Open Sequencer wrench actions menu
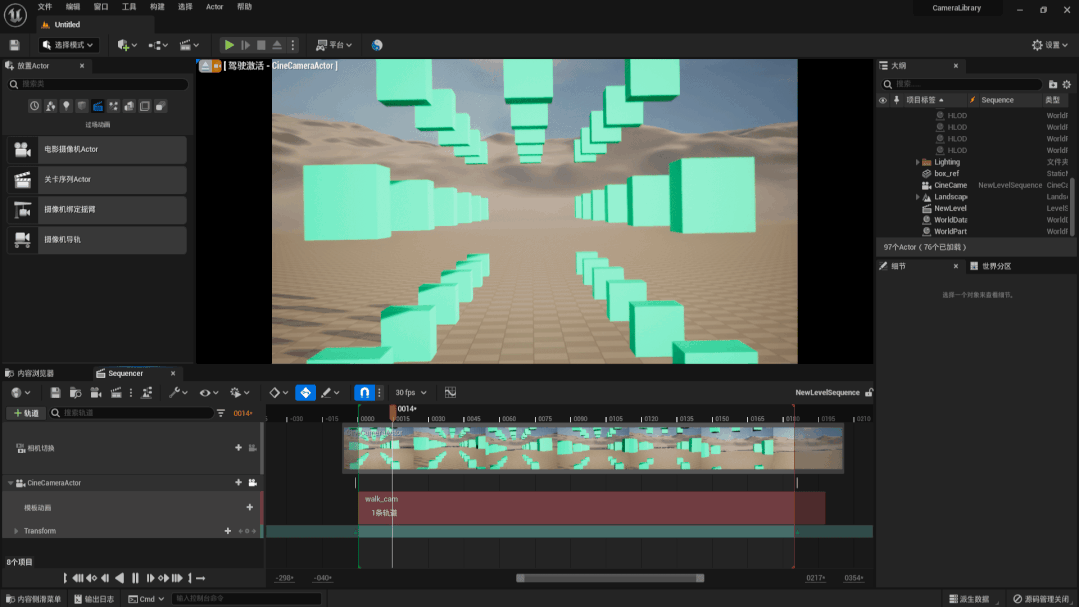 (177, 393)
